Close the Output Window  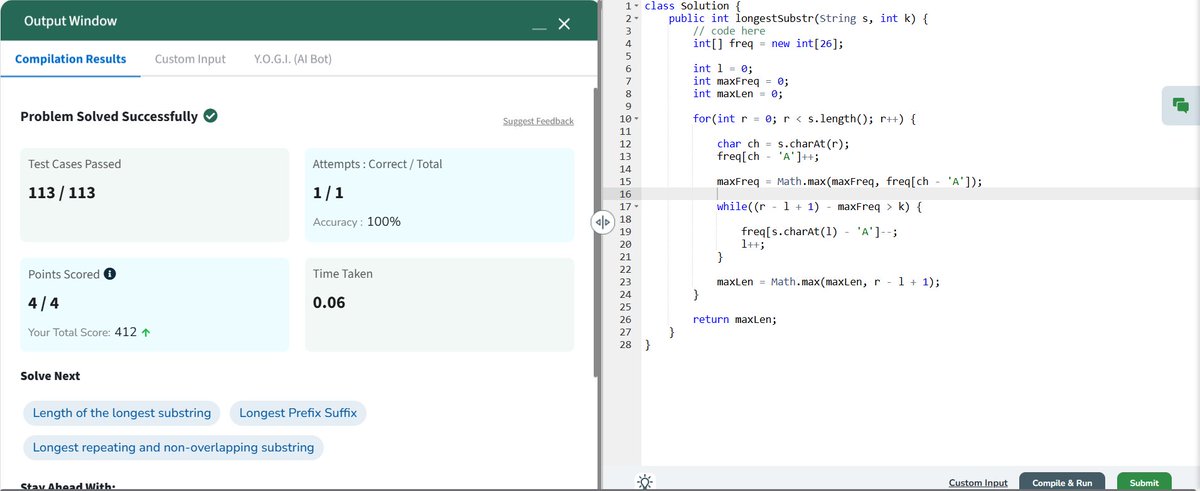coord(563,24)
